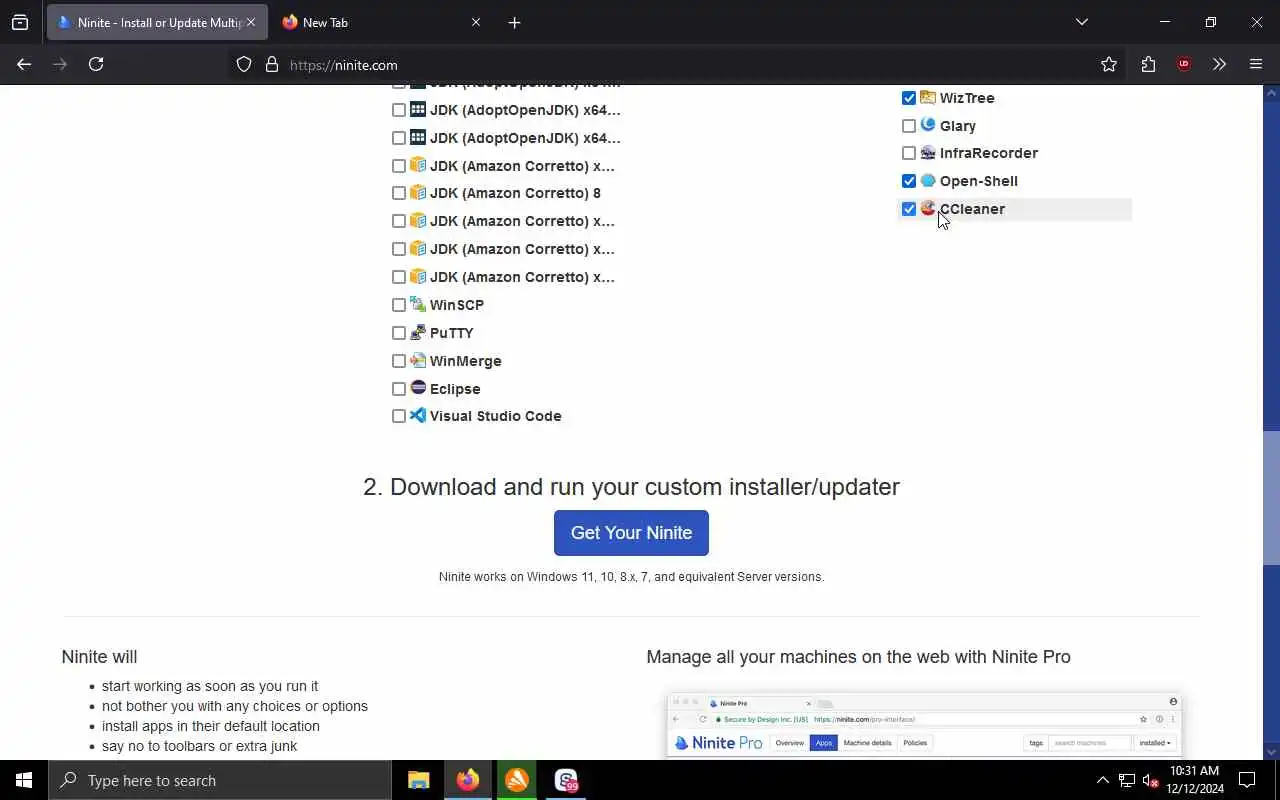Viewport: 1280px width, 800px height.
Task: Click the Visual Studio Code label
Action: [x=495, y=416]
